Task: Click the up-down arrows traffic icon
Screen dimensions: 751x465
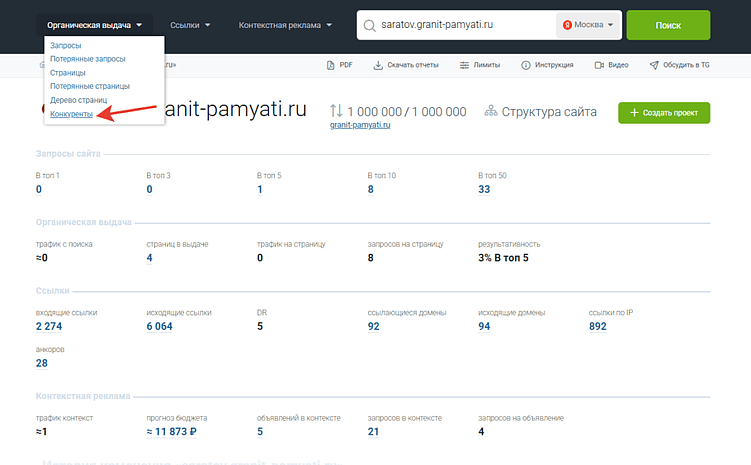Action: coord(336,111)
